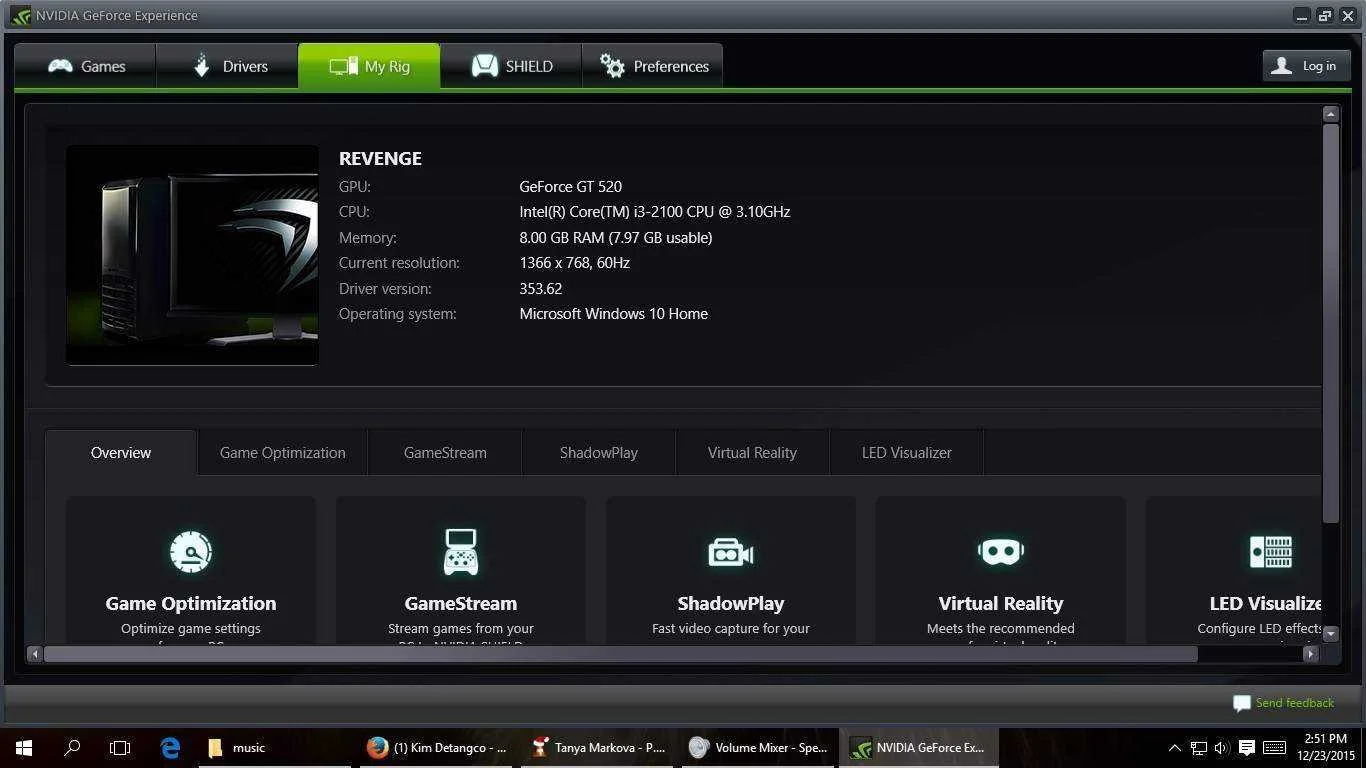Click the REVENGE computer thumbnail image

[x=192, y=255]
